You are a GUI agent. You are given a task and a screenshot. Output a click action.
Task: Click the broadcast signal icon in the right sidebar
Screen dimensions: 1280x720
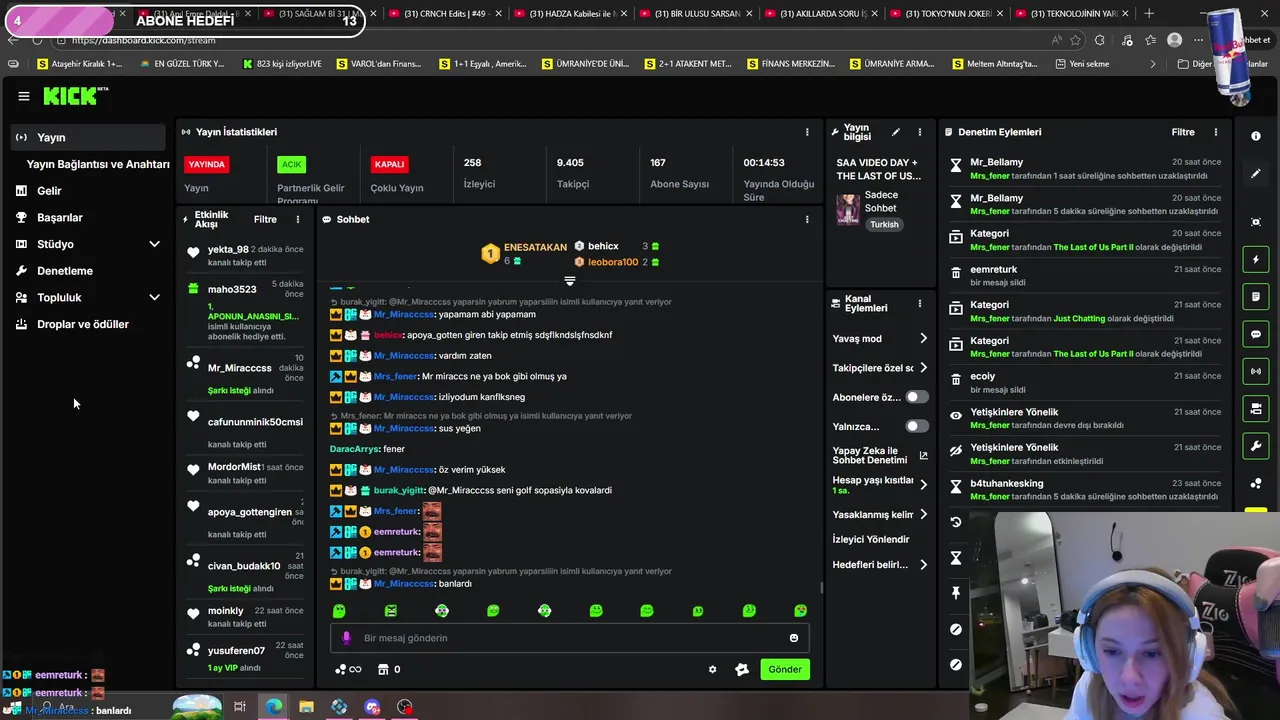coord(1256,371)
